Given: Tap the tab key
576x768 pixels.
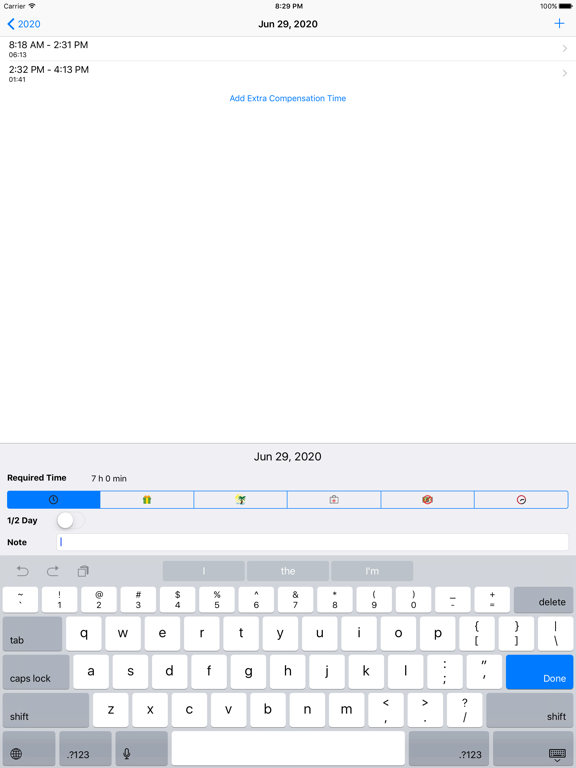Looking at the screenshot, I should coord(32,634).
